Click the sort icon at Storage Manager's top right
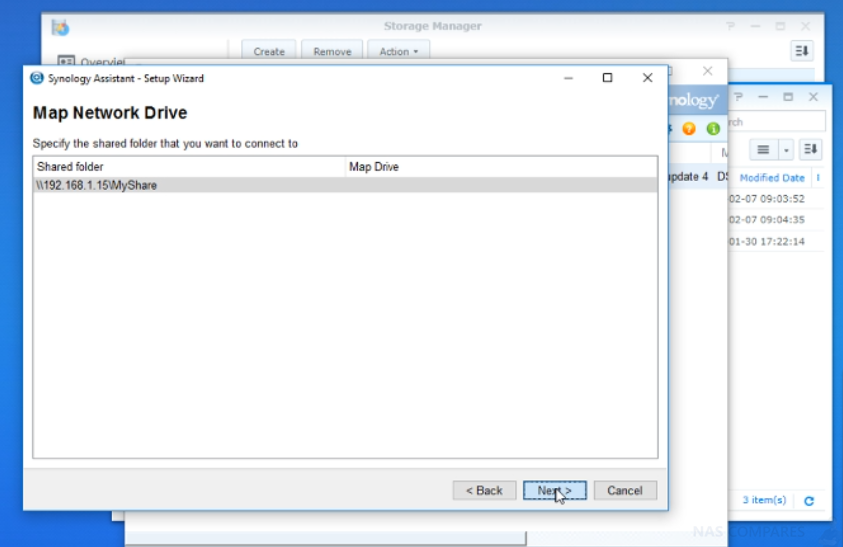This screenshot has height=547, width=843. pos(802,51)
